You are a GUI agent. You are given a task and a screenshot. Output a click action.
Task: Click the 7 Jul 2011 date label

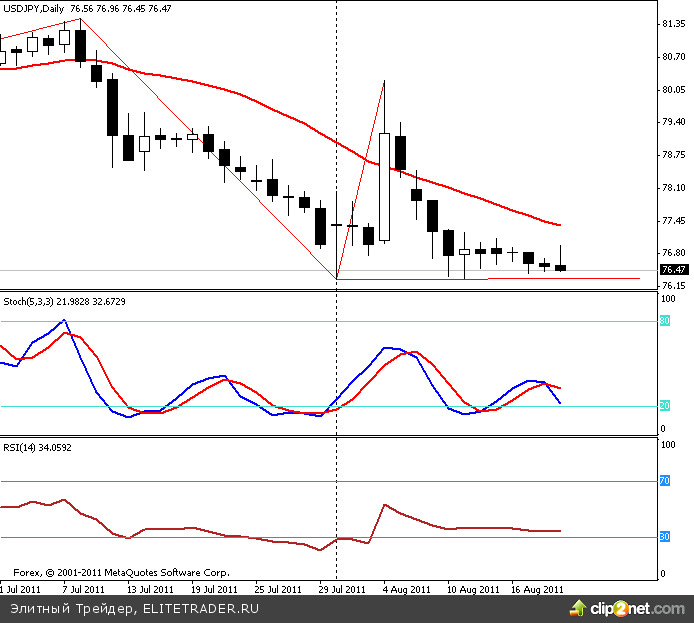[x=81, y=589]
